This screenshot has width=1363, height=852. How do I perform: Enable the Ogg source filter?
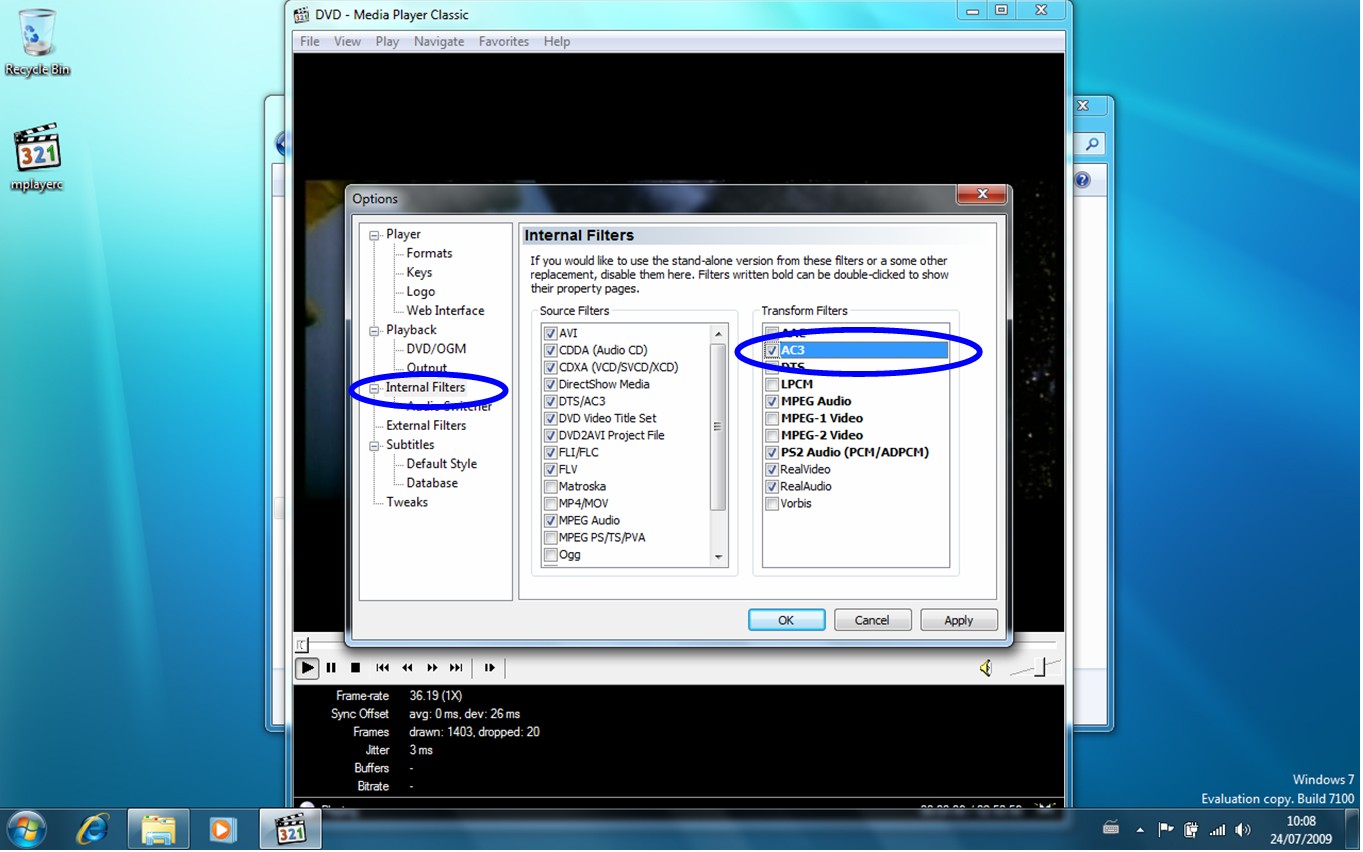click(x=550, y=554)
